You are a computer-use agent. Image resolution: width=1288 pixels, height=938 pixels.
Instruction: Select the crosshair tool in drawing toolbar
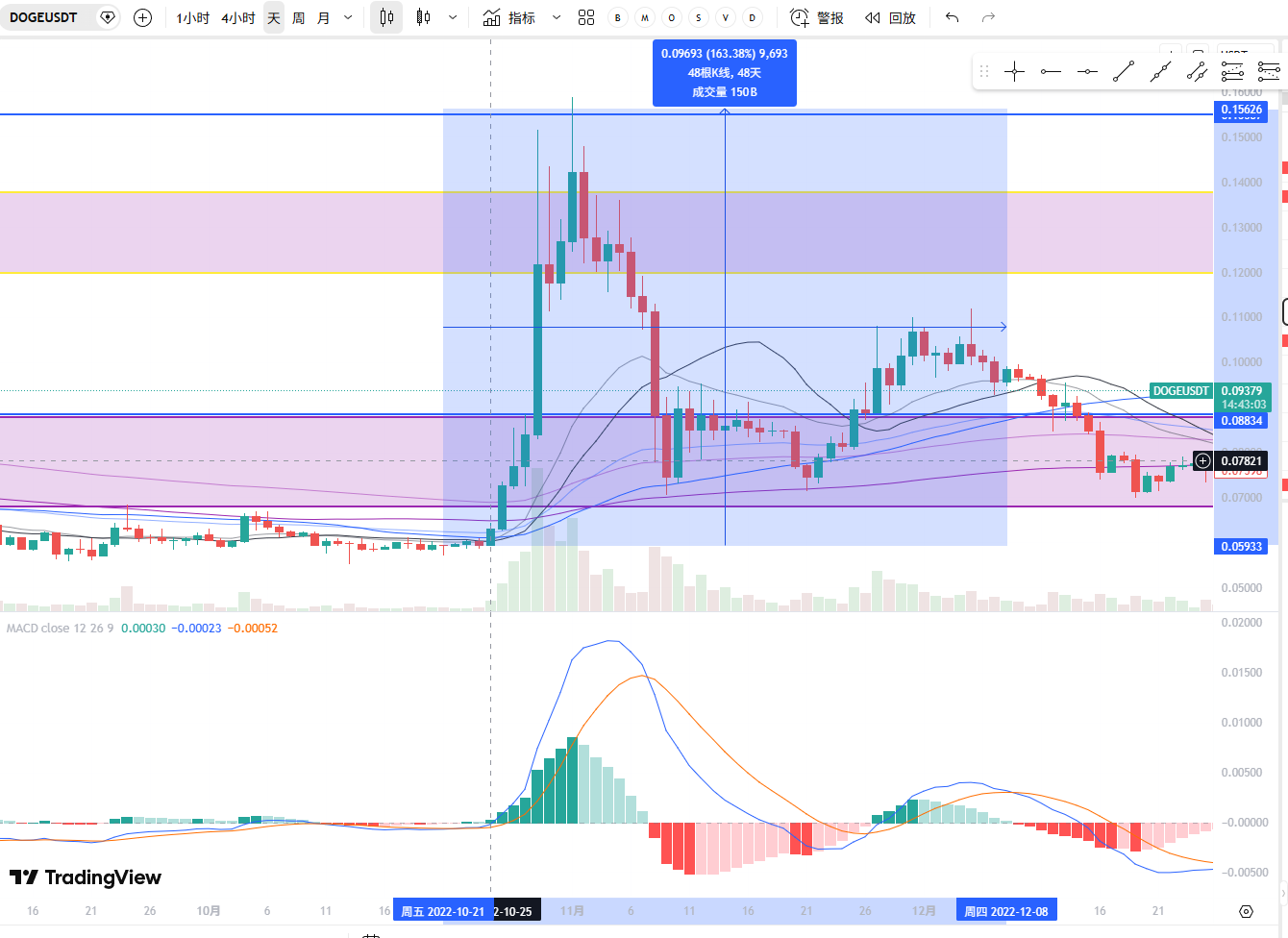(1014, 71)
